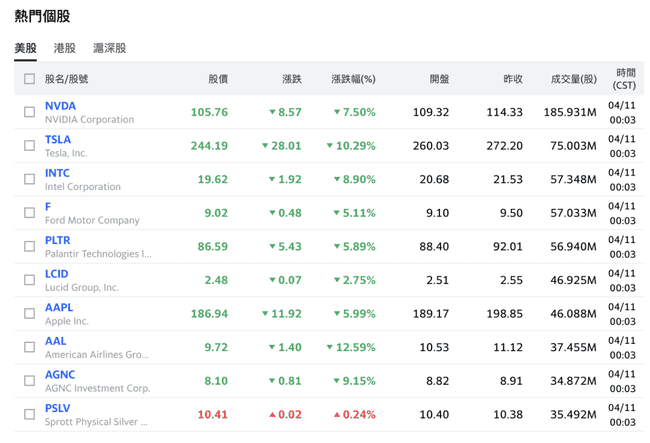Click the 漲跌幅(%) column header
This screenshot has height=443, width=650.
pyautogui.click(x=353, y=79)
